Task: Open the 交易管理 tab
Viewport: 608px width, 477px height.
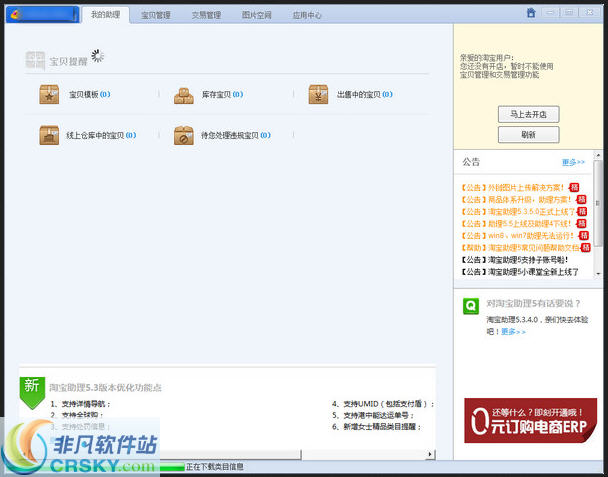Action: click(206, 15)
